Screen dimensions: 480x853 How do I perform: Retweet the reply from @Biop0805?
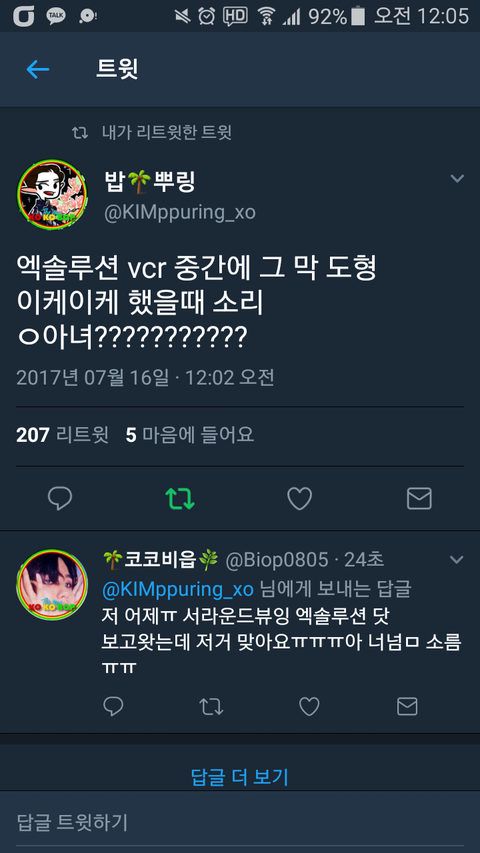pos(211,706)
